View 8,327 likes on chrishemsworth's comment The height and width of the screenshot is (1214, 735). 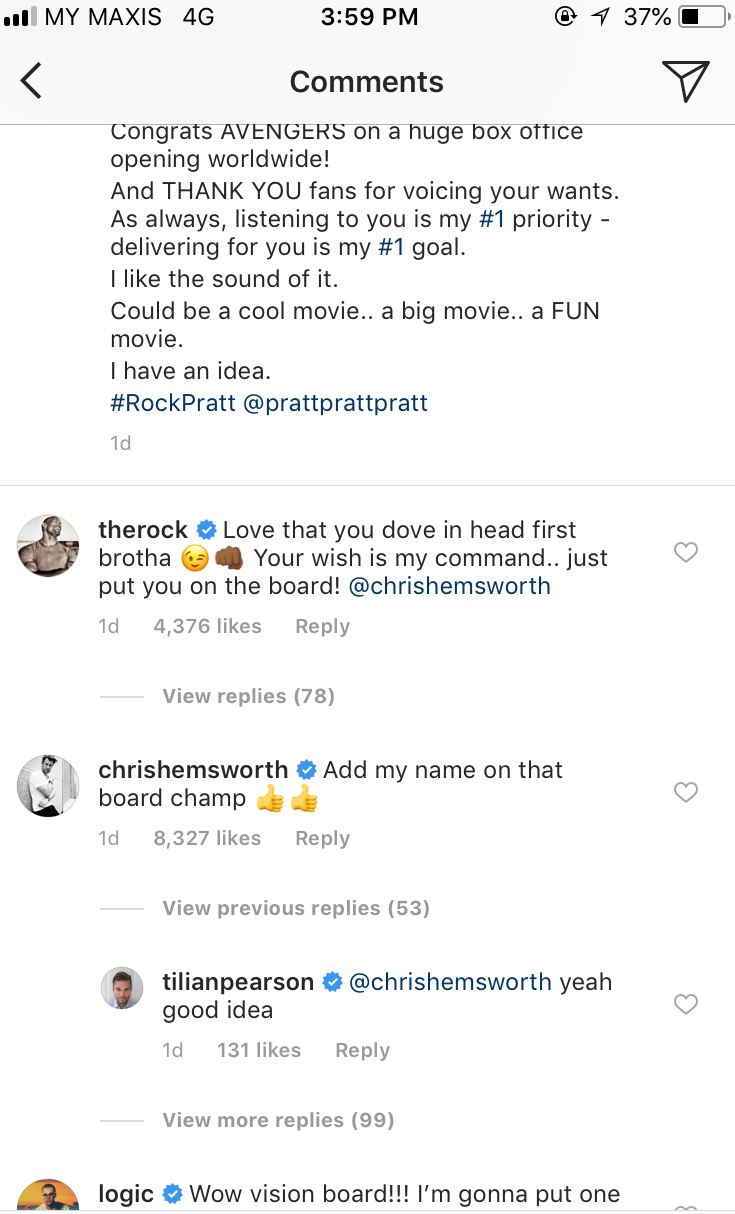click(207, 838)
